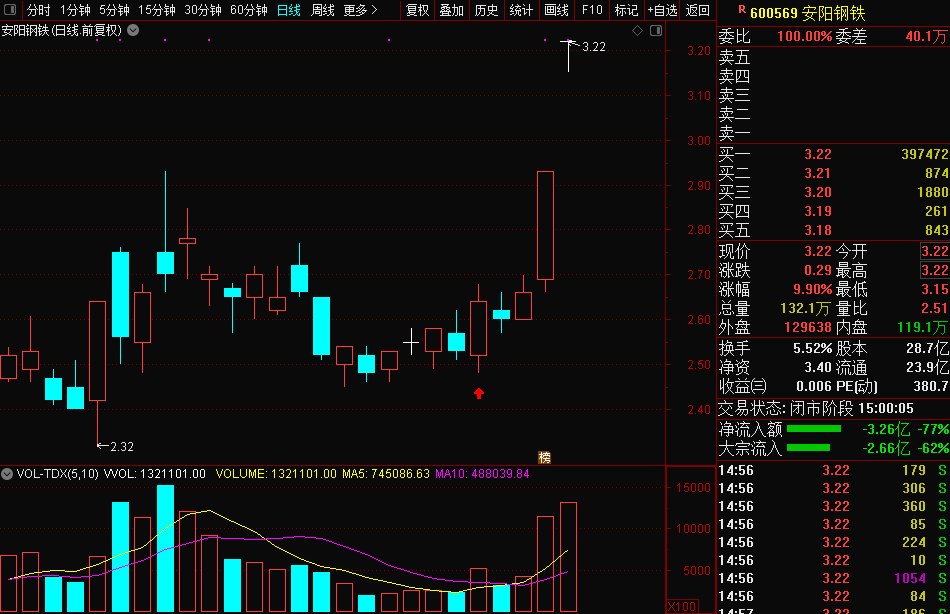950x614 pixels.
Task: Select the 60分钟 period tab
Action: point(248,10)
